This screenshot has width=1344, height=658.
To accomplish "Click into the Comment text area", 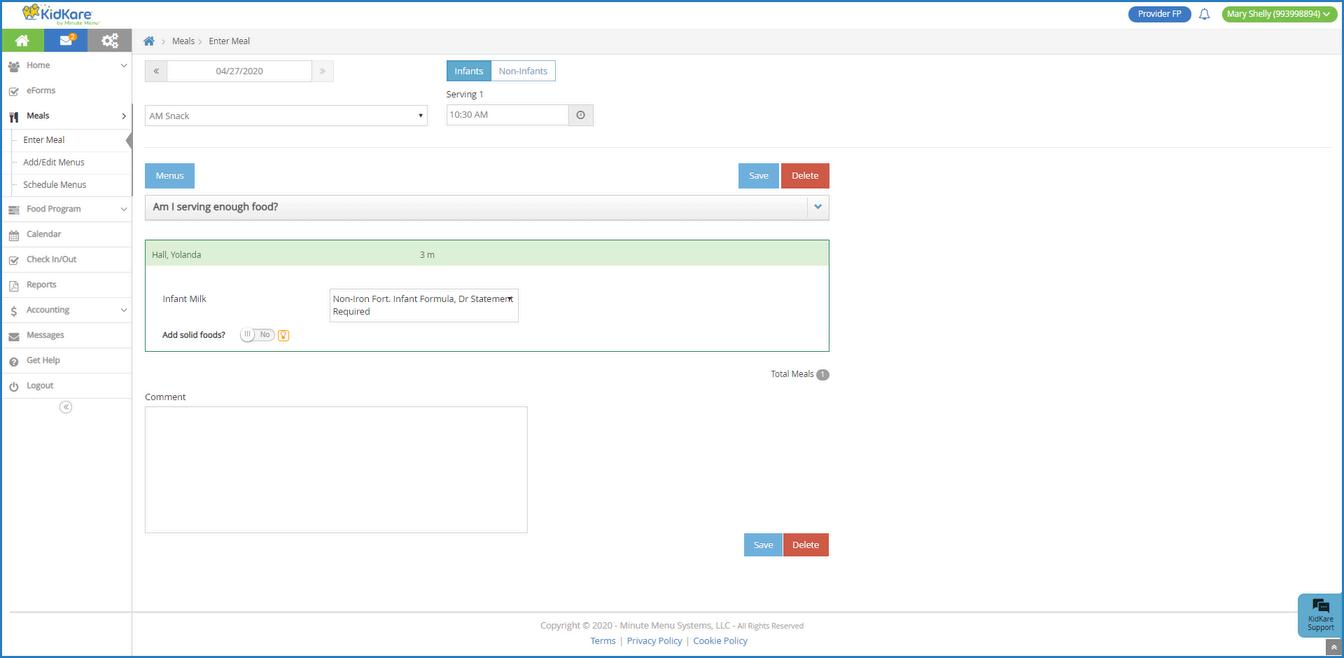I will [x=336, y=469].
